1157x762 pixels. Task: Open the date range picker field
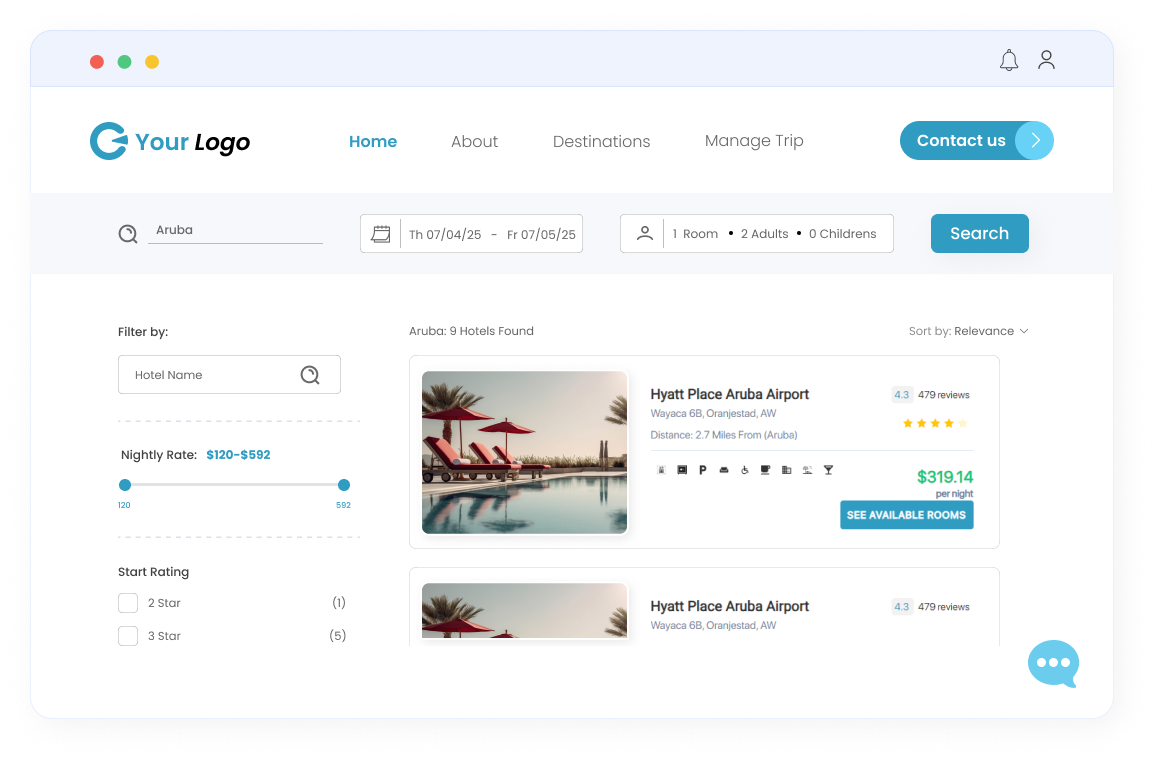click(x=490, y=234)
